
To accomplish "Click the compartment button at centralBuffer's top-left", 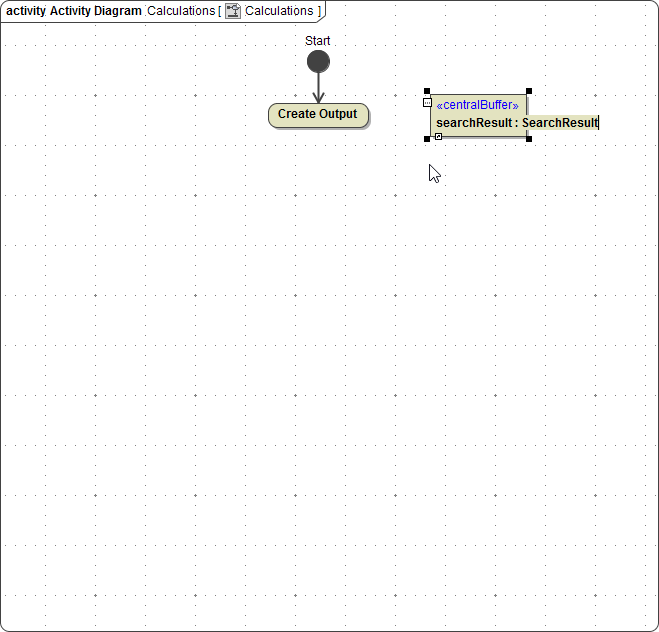I will (428, 102).
